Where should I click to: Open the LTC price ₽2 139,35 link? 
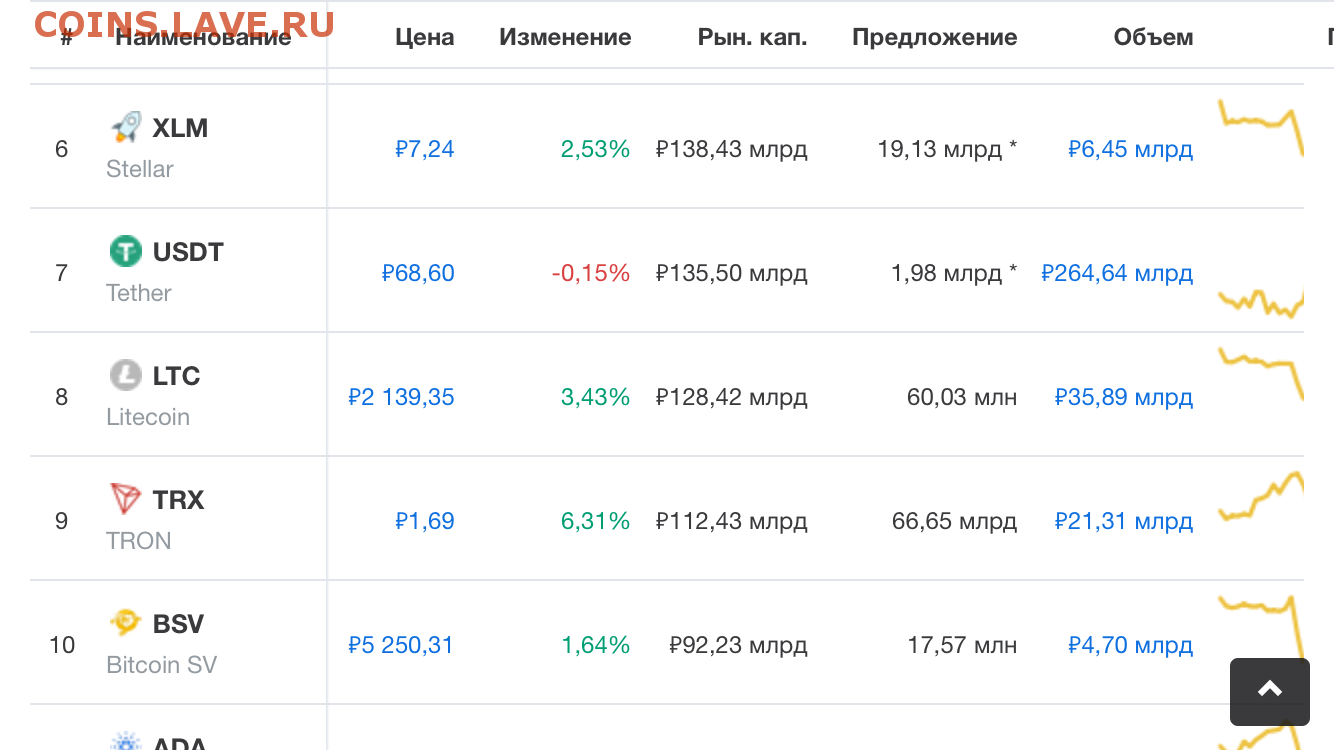tap(401, 397)
